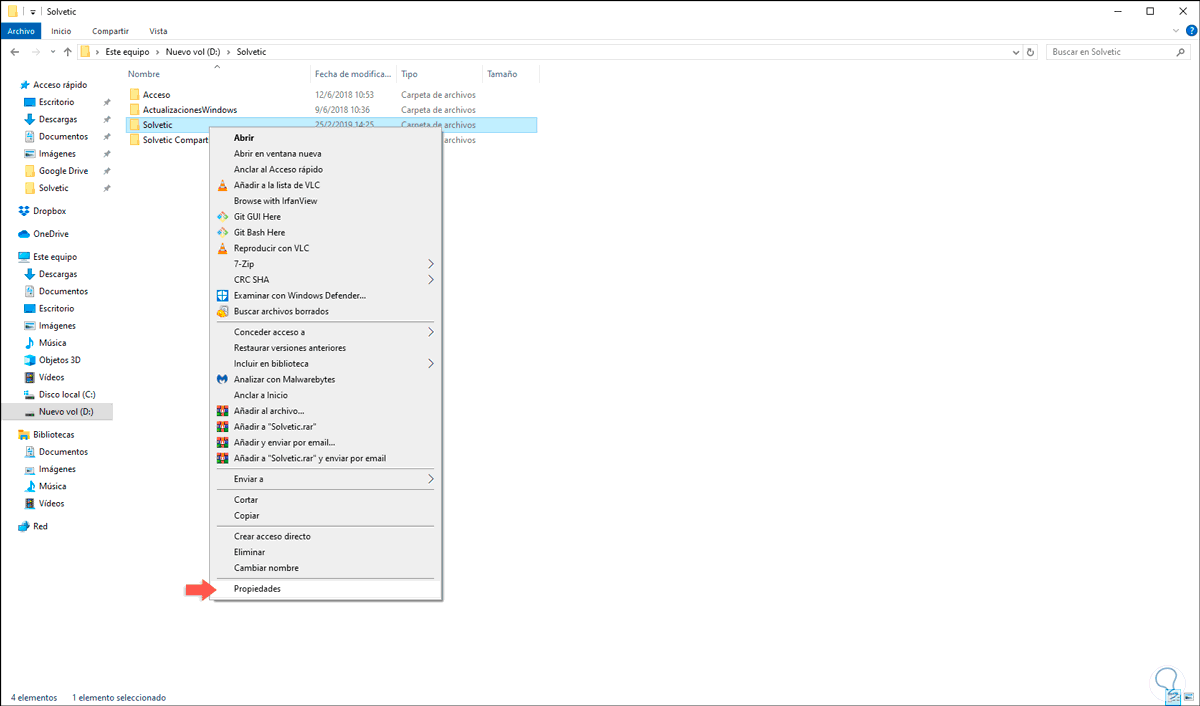Screen dimensions: 1200x706
Task: Open Google Drive quick access folder
Action: [x=63, y=171]
